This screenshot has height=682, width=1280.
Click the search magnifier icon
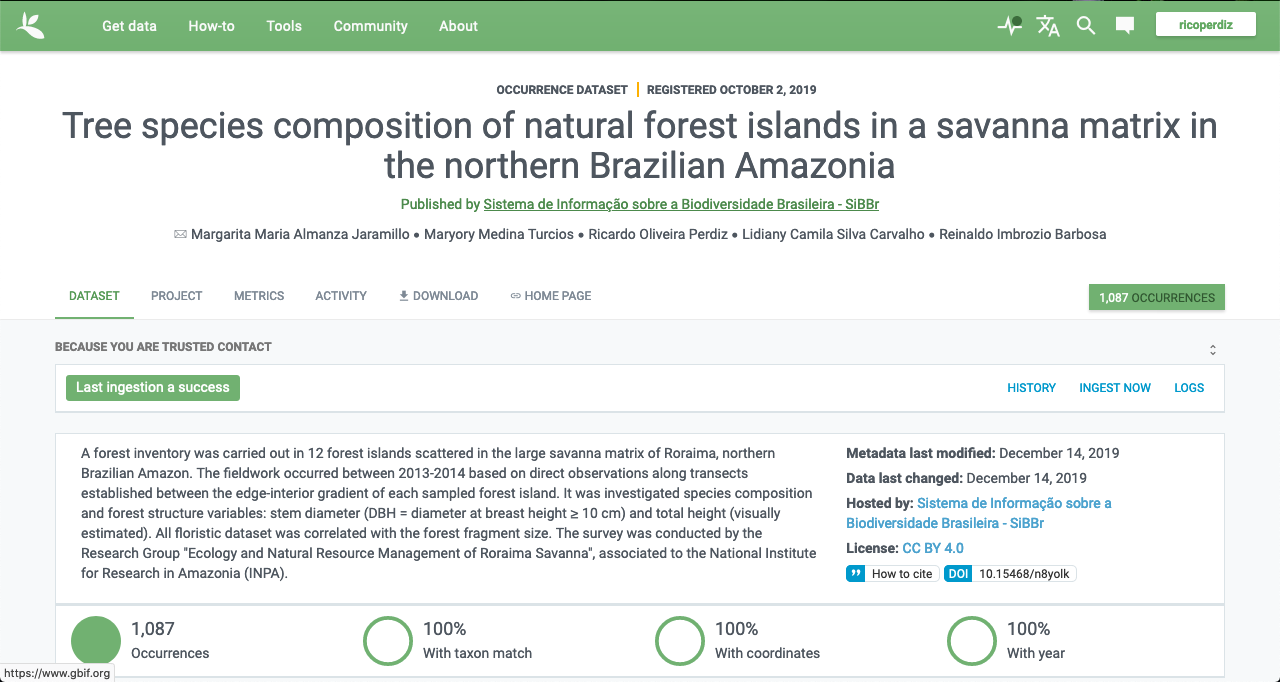pos(1086,26)
